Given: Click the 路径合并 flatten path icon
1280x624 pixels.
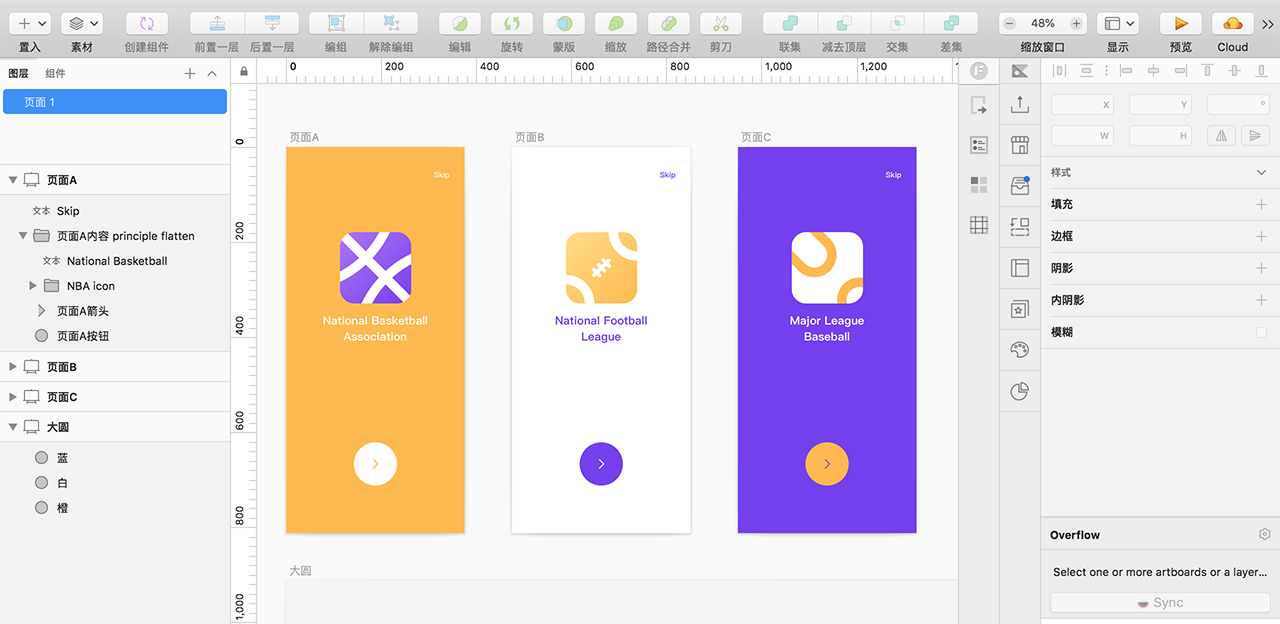Looking at the screenshot, I should click(669, 23).
